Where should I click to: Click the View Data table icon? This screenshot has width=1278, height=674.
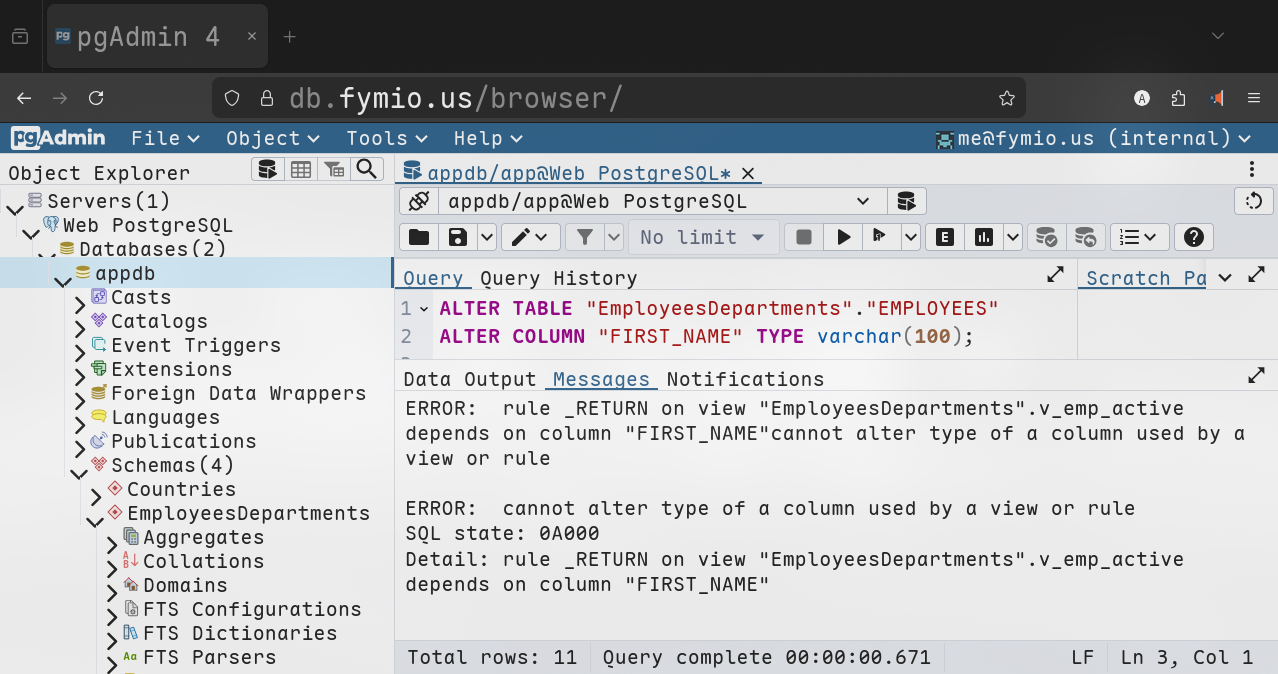301,169
